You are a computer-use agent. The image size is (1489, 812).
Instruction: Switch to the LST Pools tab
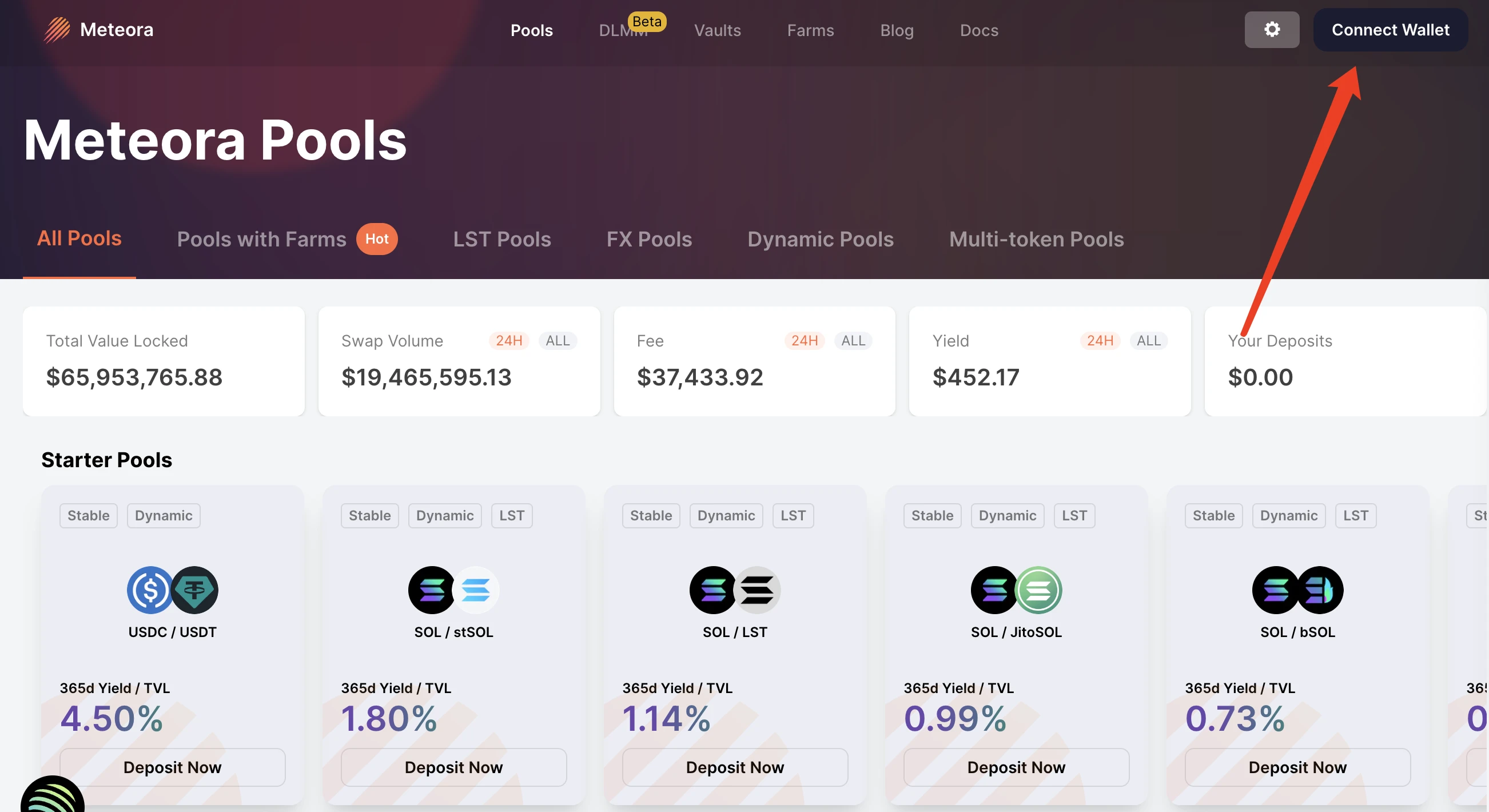[501, 239]
